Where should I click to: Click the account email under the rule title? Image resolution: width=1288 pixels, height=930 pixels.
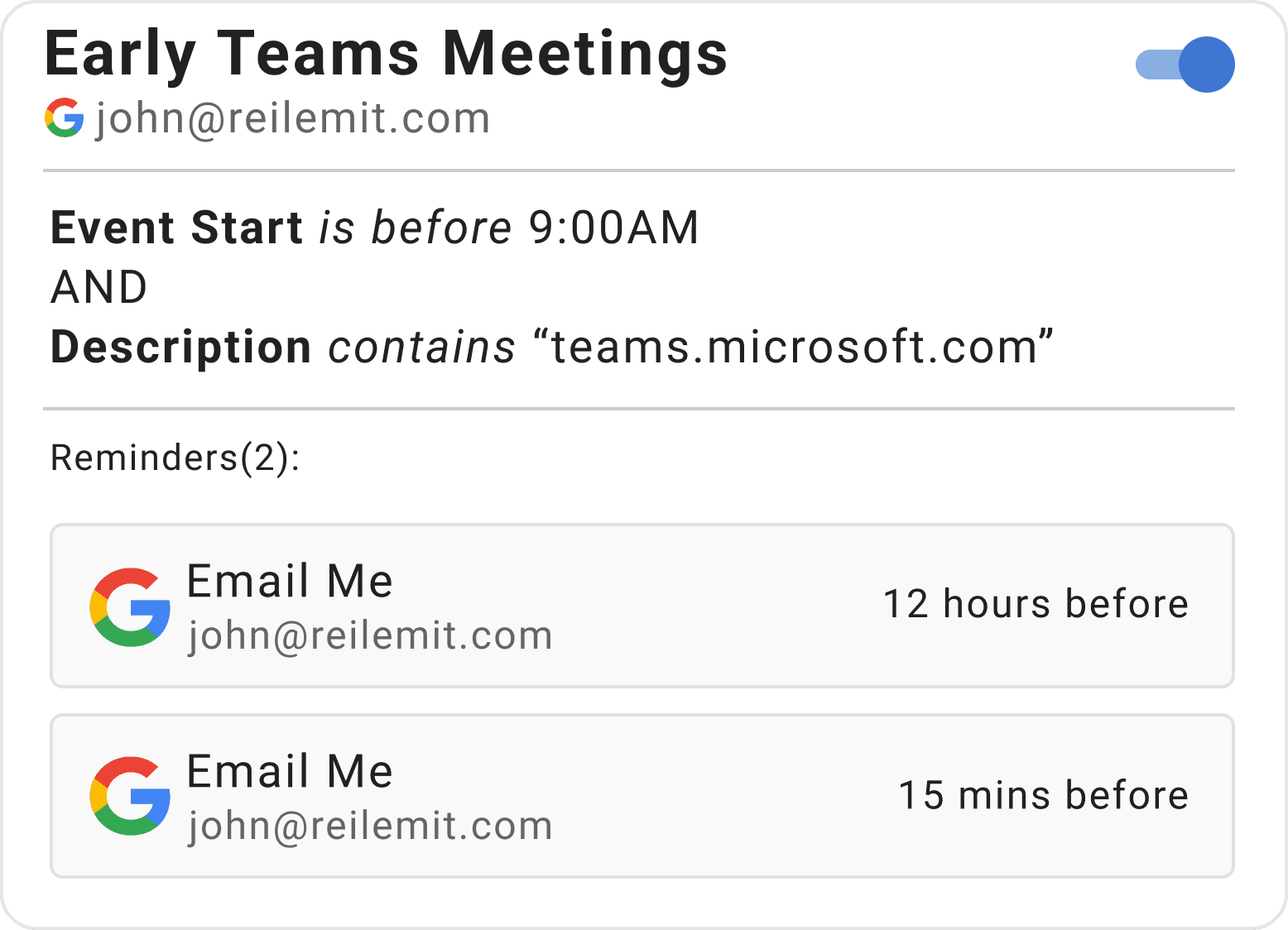[x=293, y=118]
